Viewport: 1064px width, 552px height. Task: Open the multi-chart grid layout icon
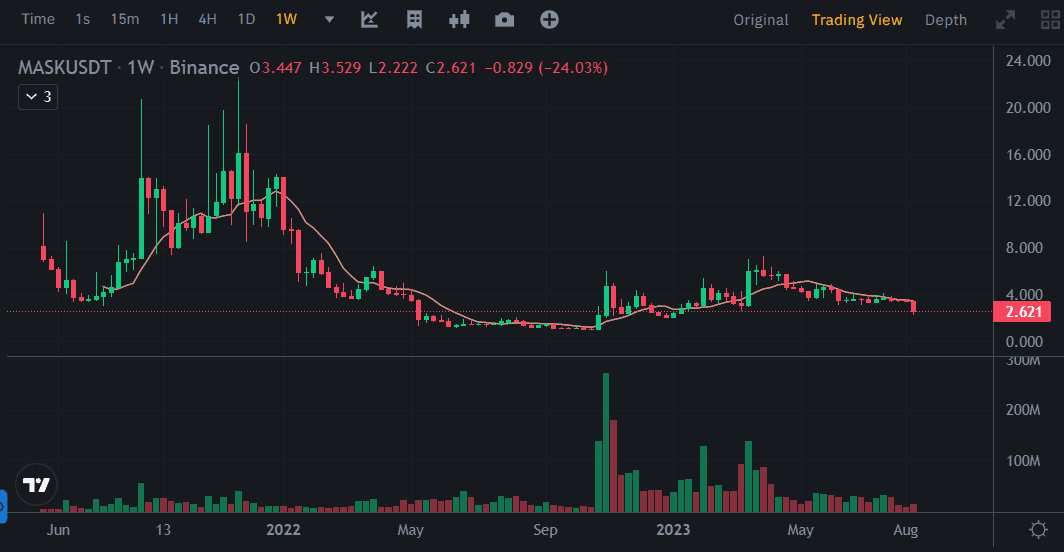click(1049, 19)
